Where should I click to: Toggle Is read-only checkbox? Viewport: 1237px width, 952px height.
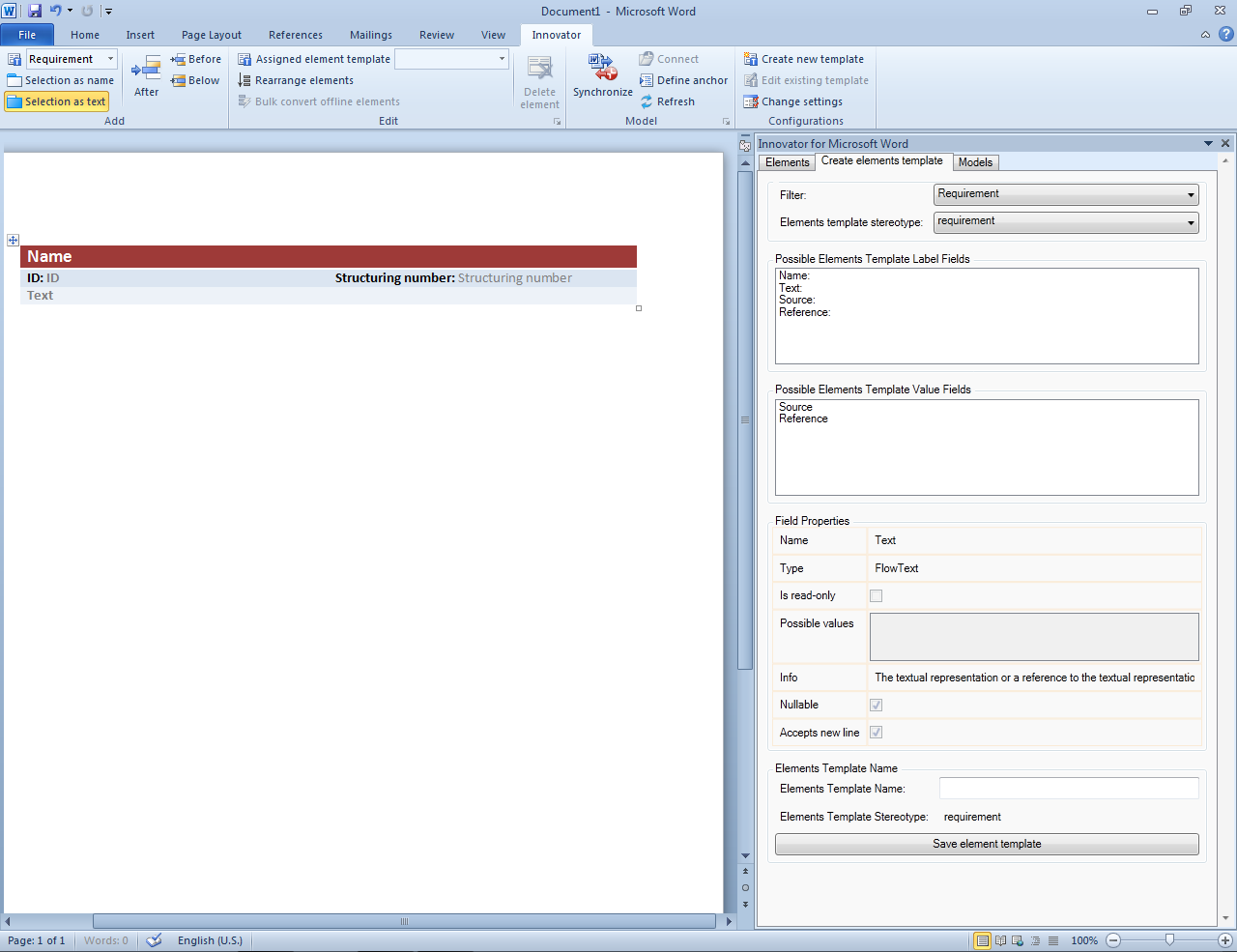876,596
